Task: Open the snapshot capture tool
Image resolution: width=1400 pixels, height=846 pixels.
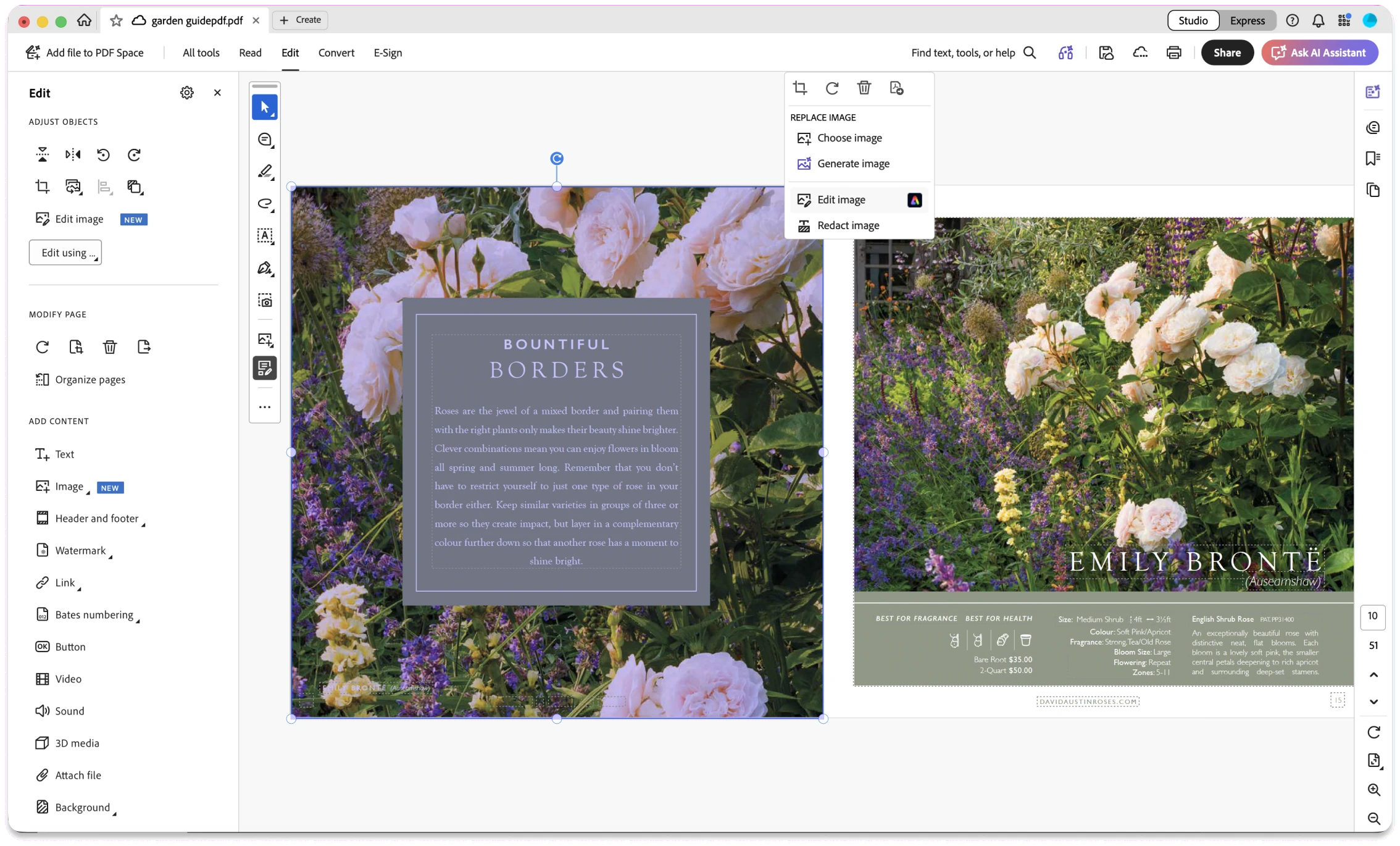Action: click(x=265, y=301)
